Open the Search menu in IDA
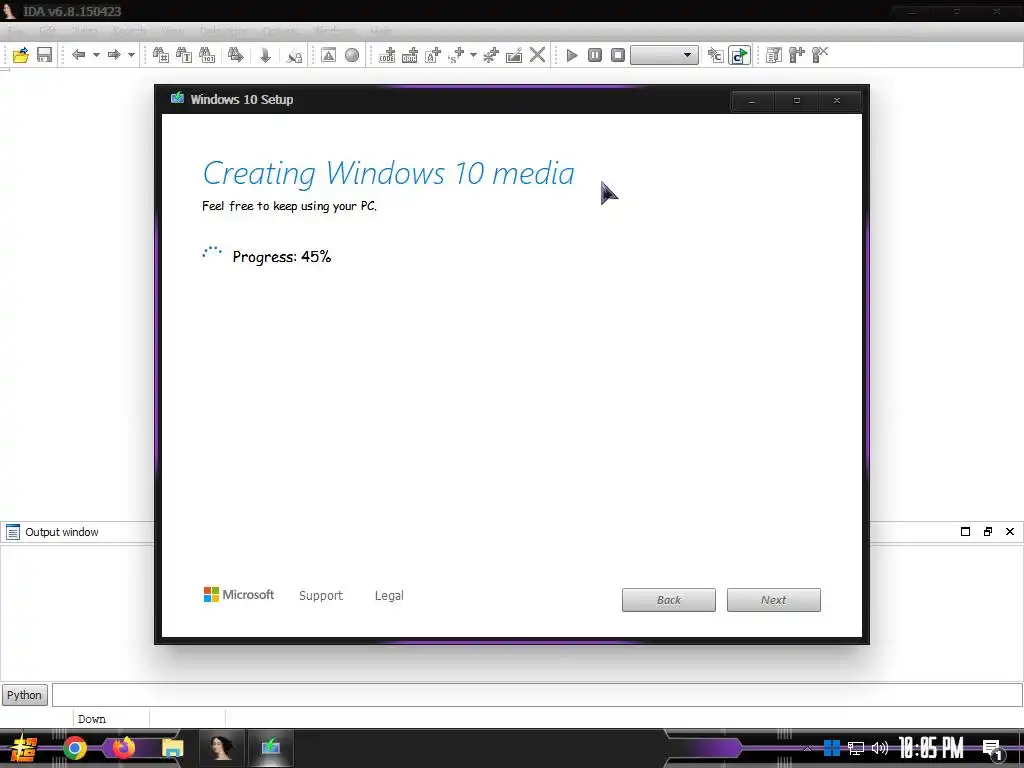This screenshot has height=768, width=1024. point(129,31)
